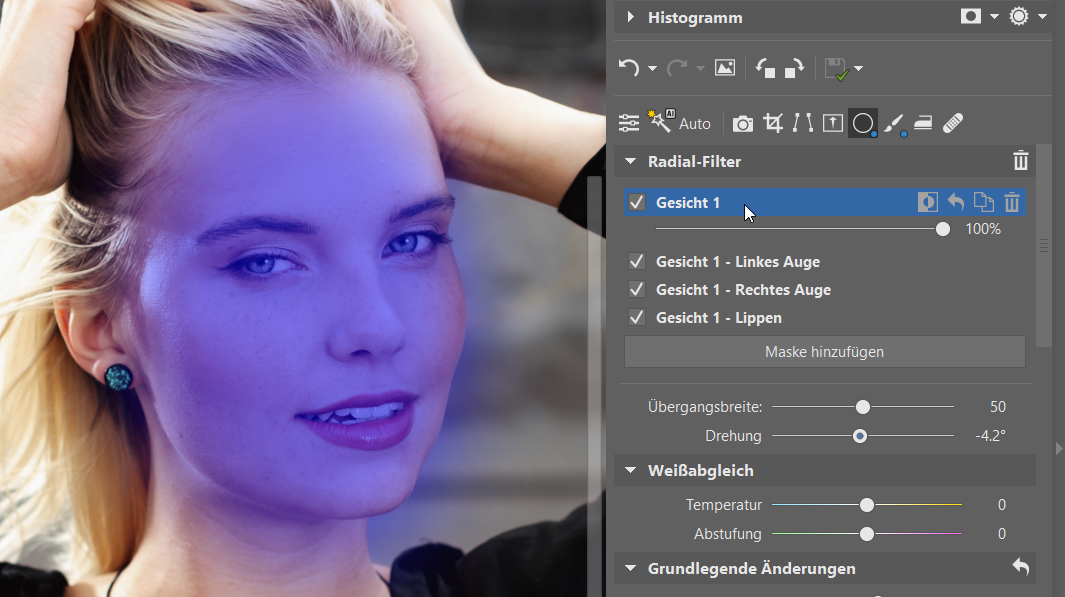The width and height of the screenshot is (1065, 597).
Task: Choose the Retouching bandage tool
Action: (x=953, y=123)
